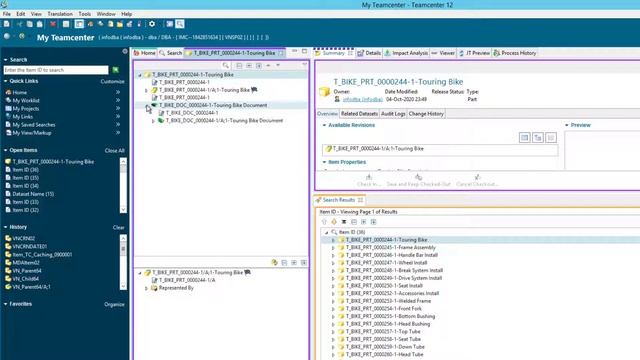Click the History list scrollbar
The image size is (640, 360).
[x=123, y=262]
